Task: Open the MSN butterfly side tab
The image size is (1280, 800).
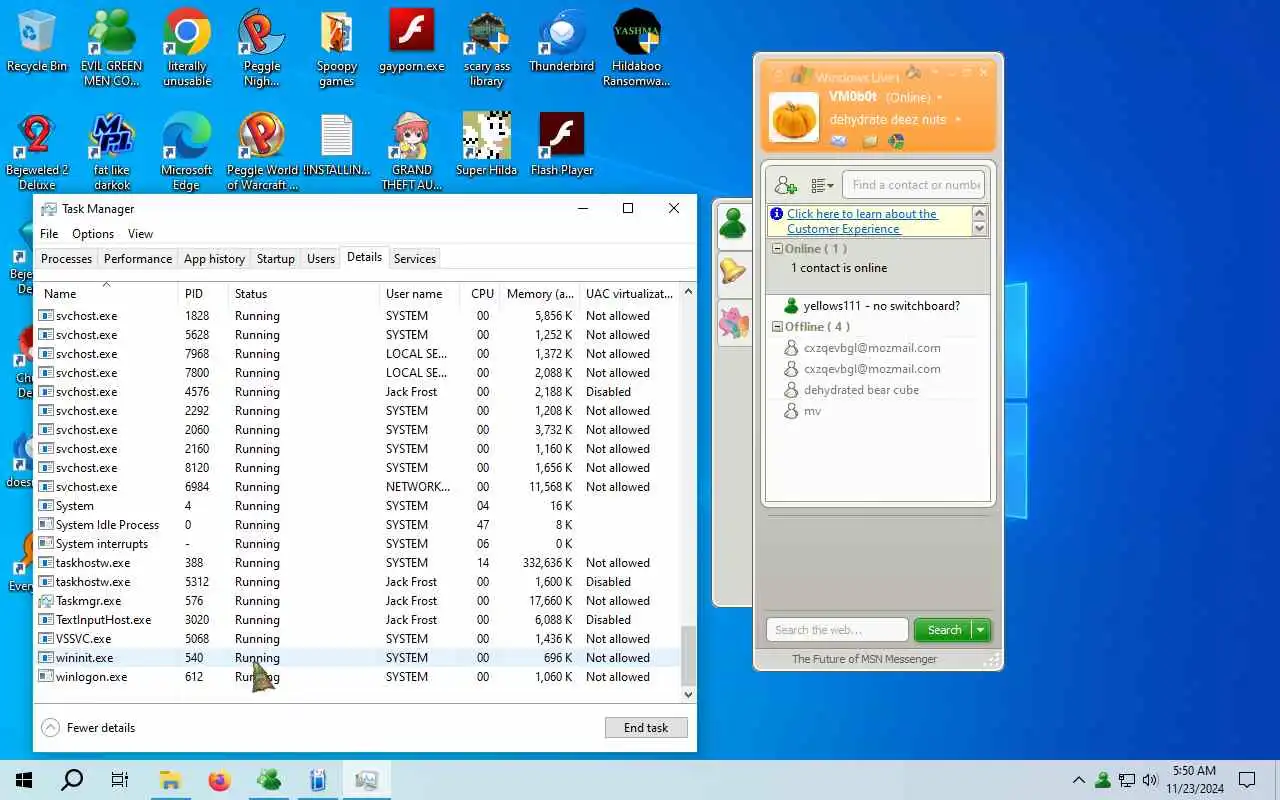Action: tap(733, 322)
